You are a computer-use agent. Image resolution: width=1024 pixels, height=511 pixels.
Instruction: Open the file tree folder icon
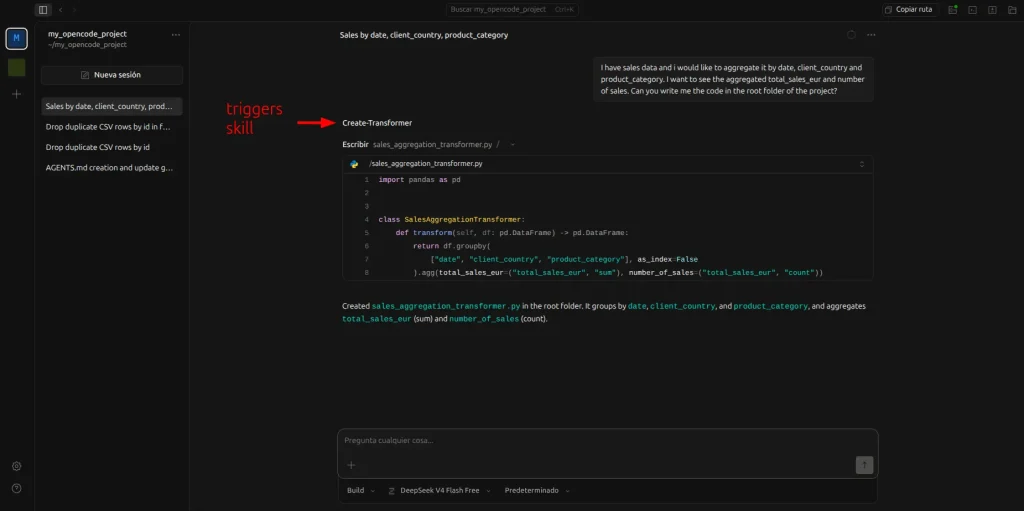(1012, 10)
